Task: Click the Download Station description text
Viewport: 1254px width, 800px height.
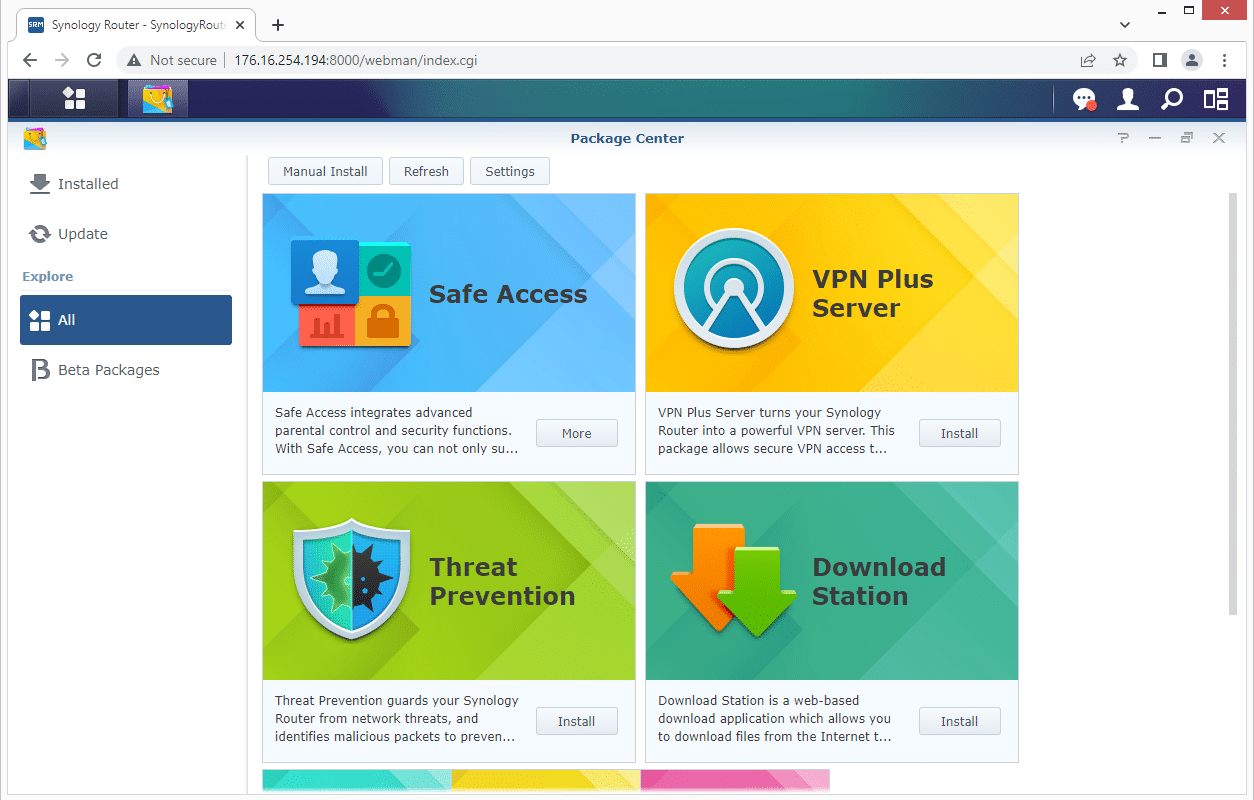Action: pyautogui.click(x=775, y=718)
